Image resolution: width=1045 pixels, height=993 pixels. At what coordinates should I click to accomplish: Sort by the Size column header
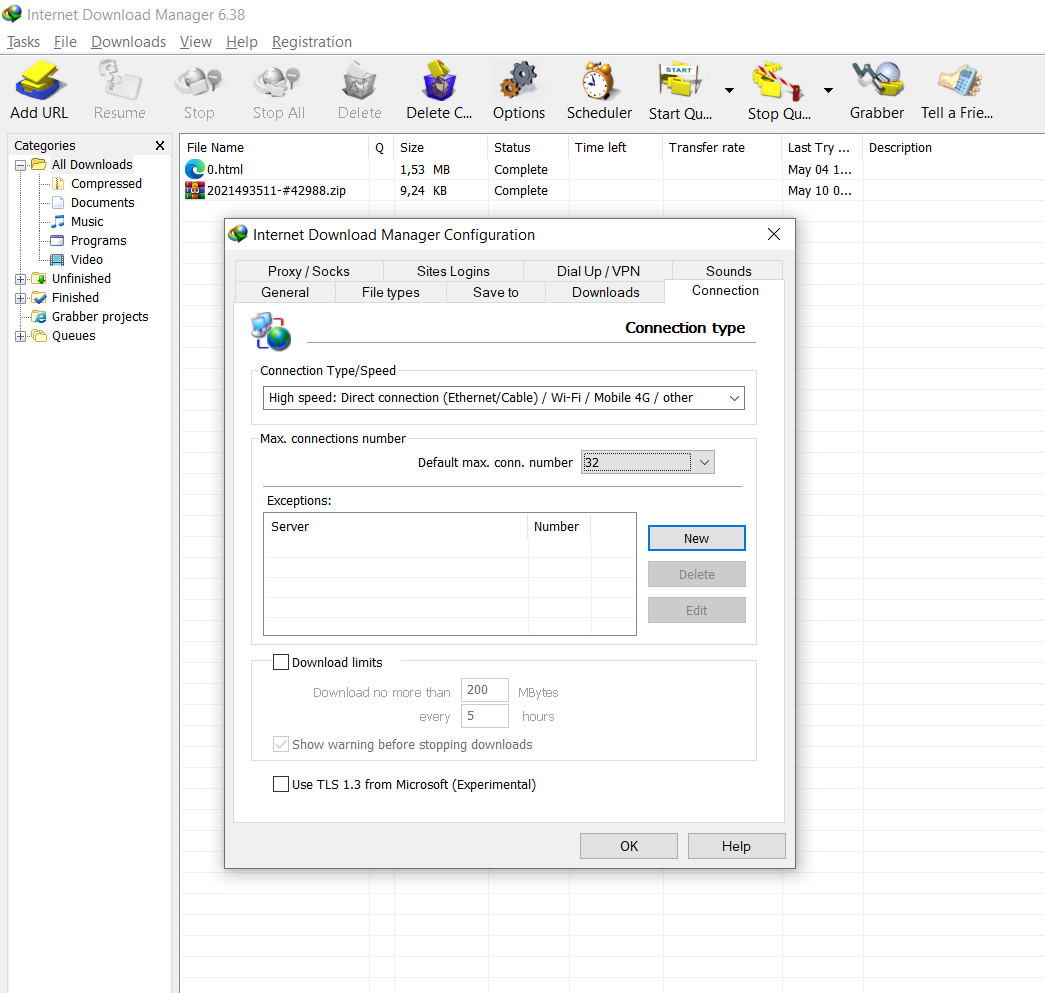441,147
